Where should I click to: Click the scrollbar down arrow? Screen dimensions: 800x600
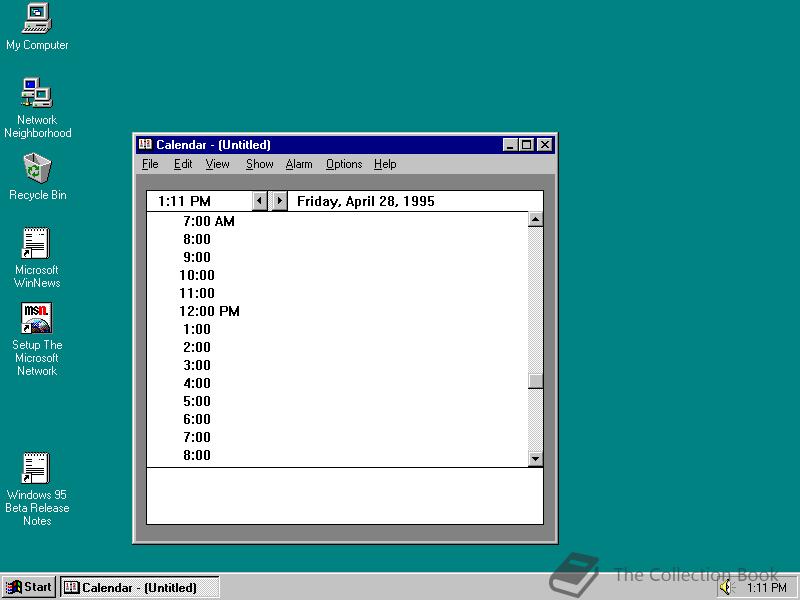(x=535, y=459)
